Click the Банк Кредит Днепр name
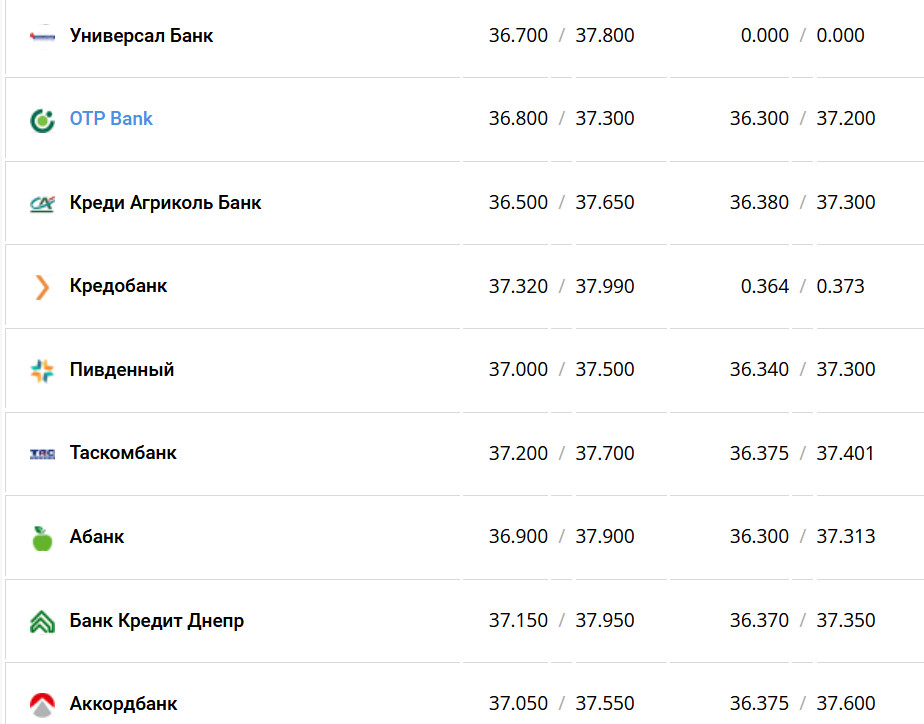 (x=156, y=621)
